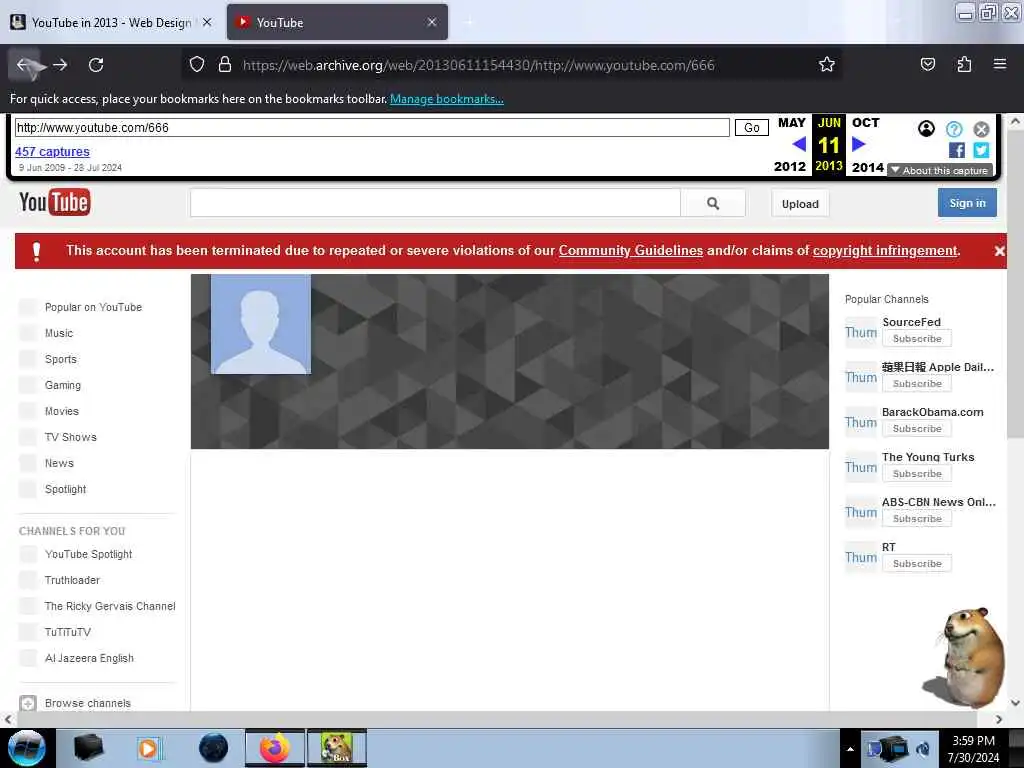Open YouTube Spotlight channel
The height and width of the screenshot is (768, 1024).
(x=88, y=554)
